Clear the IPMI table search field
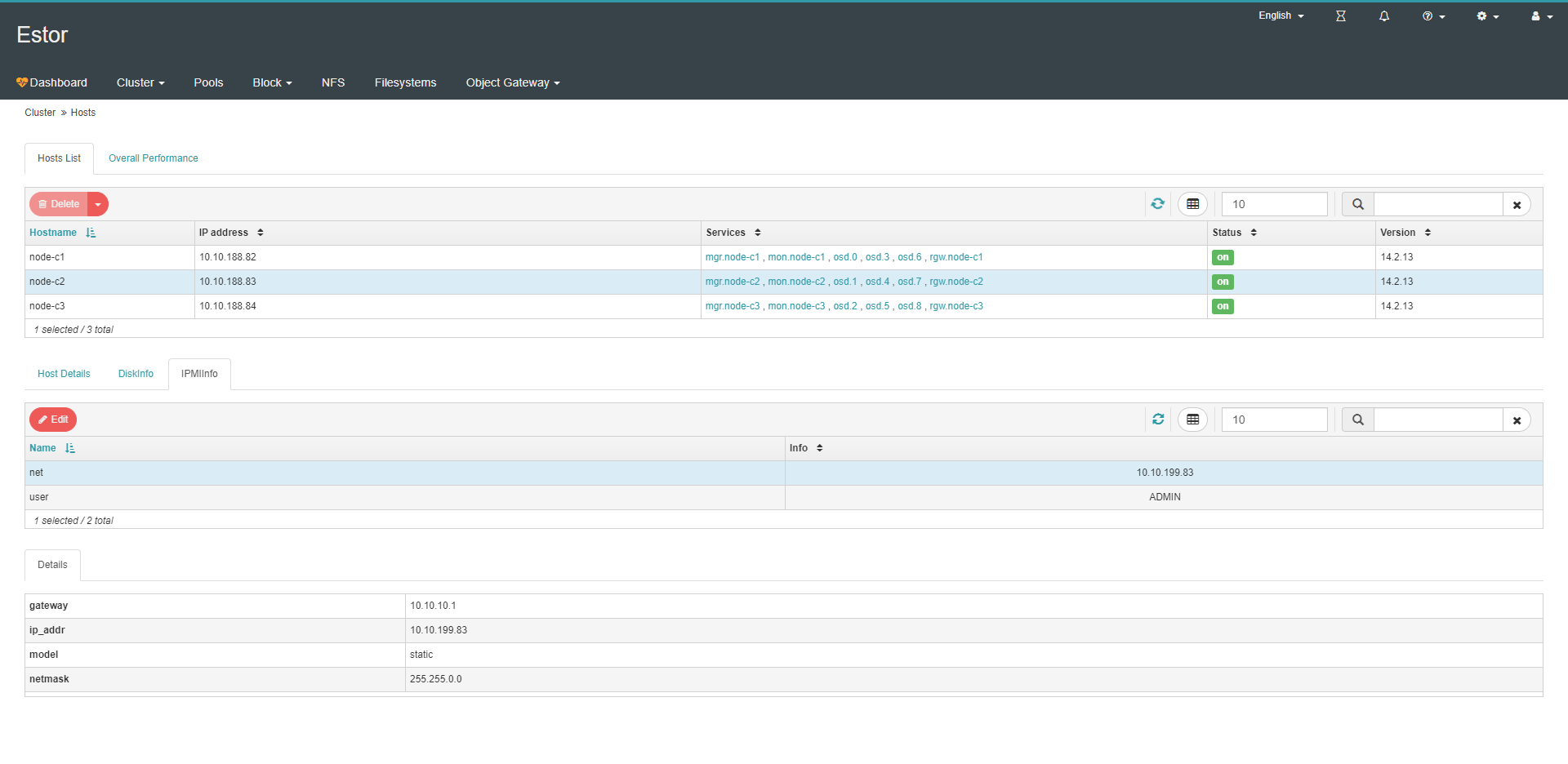The width and height of the screenshot is (1568, 764). click(x=1517, y=420)
